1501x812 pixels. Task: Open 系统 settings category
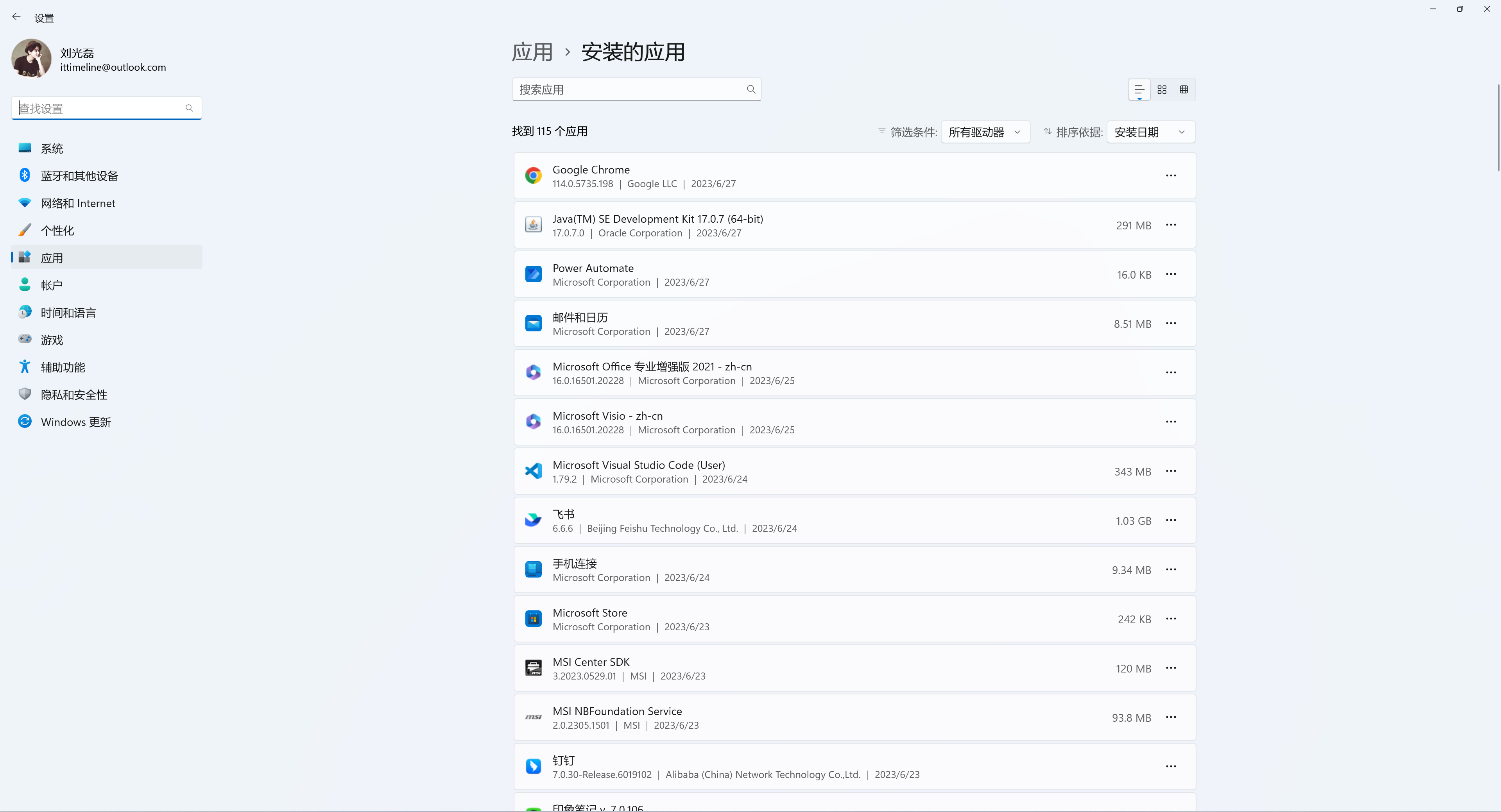[x=107, y=148]
